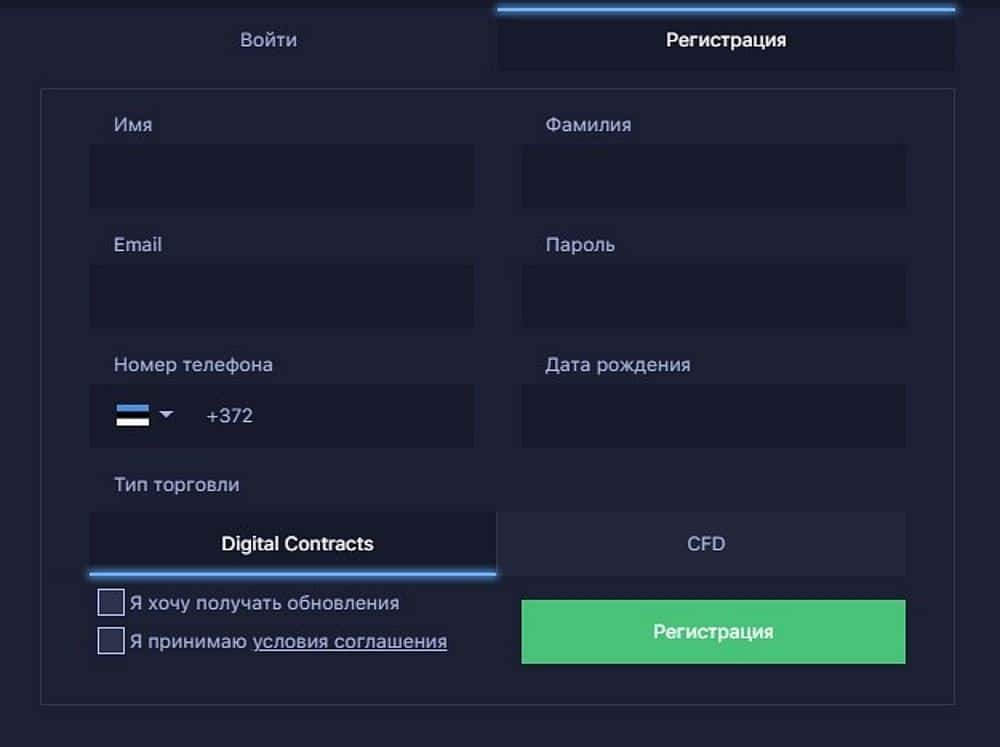Open the условия соглашения link
The height and width of the screenshot is (747, 1000).
349,642
